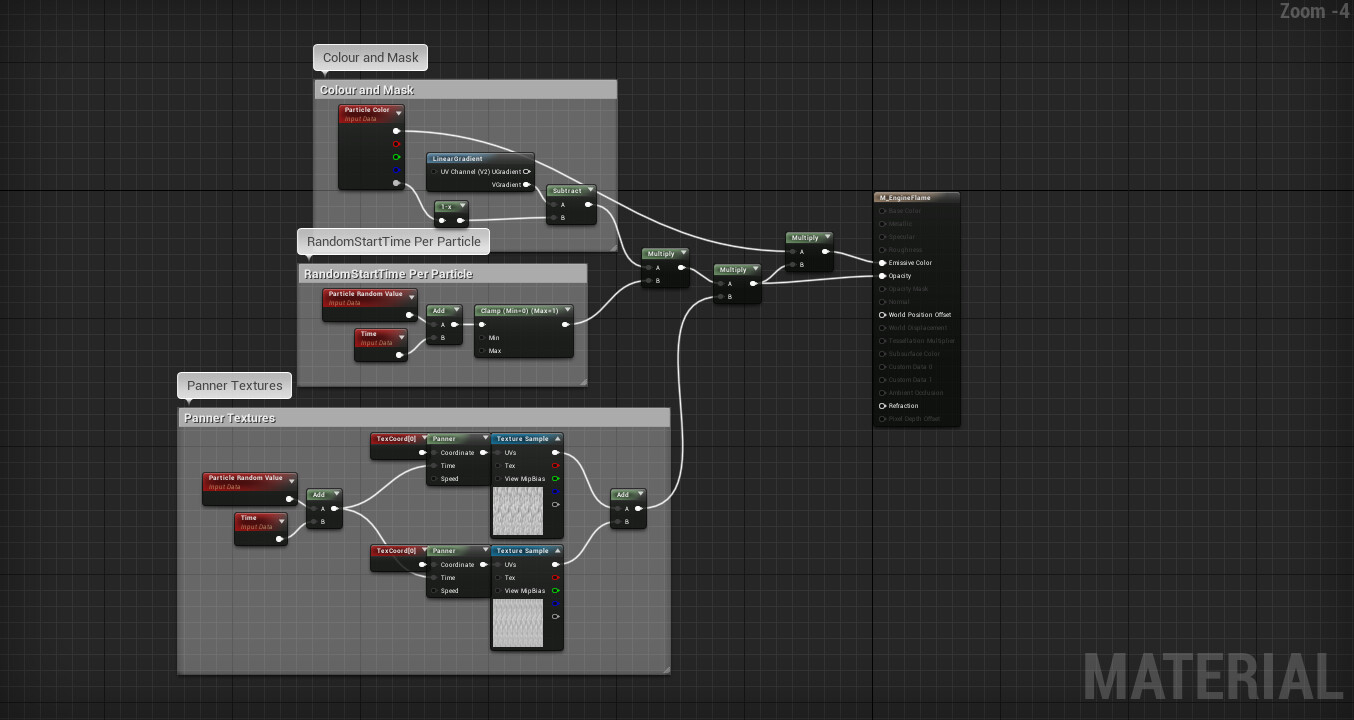Click the Opacity input pin on M_EngineFlame
1354x720 pixels.
pos(882,276)
